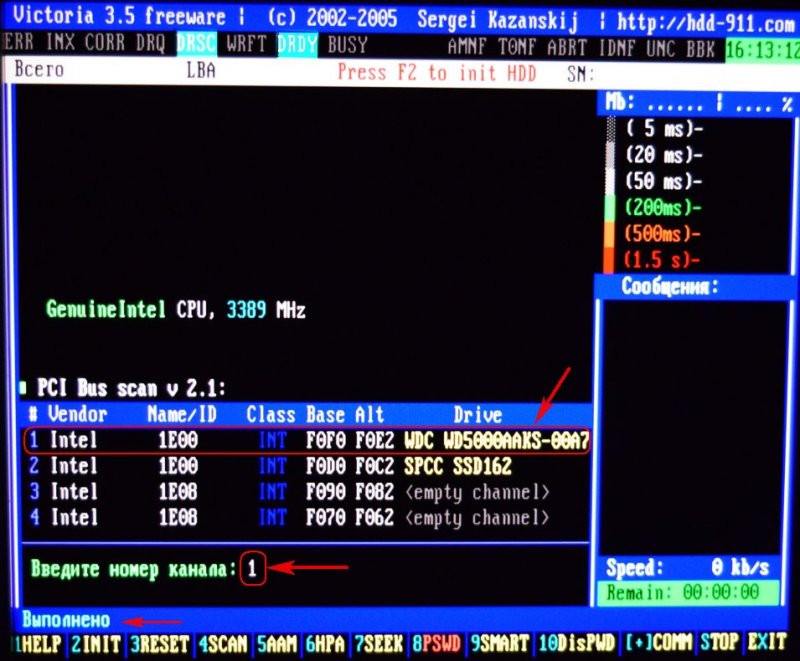Click Speed 0 kb/s readout
This screenshot has height=661, width=800.
point(687,567)
